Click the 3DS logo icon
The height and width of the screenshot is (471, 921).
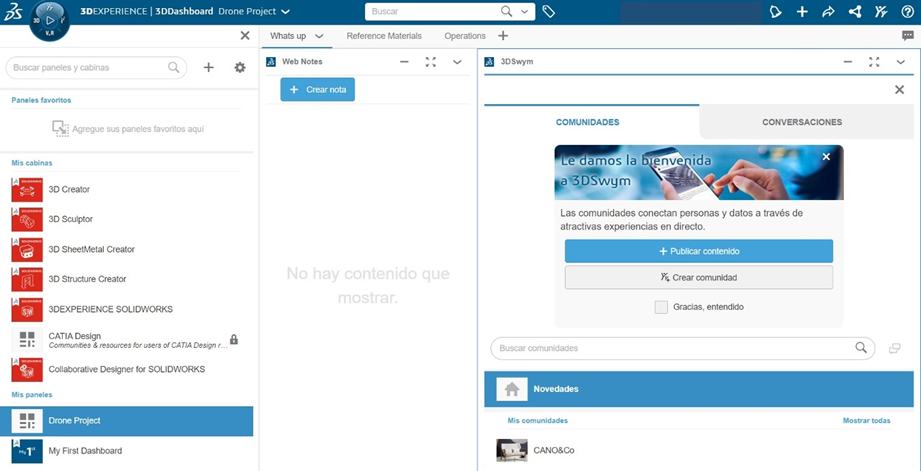(x=13, y=12)
